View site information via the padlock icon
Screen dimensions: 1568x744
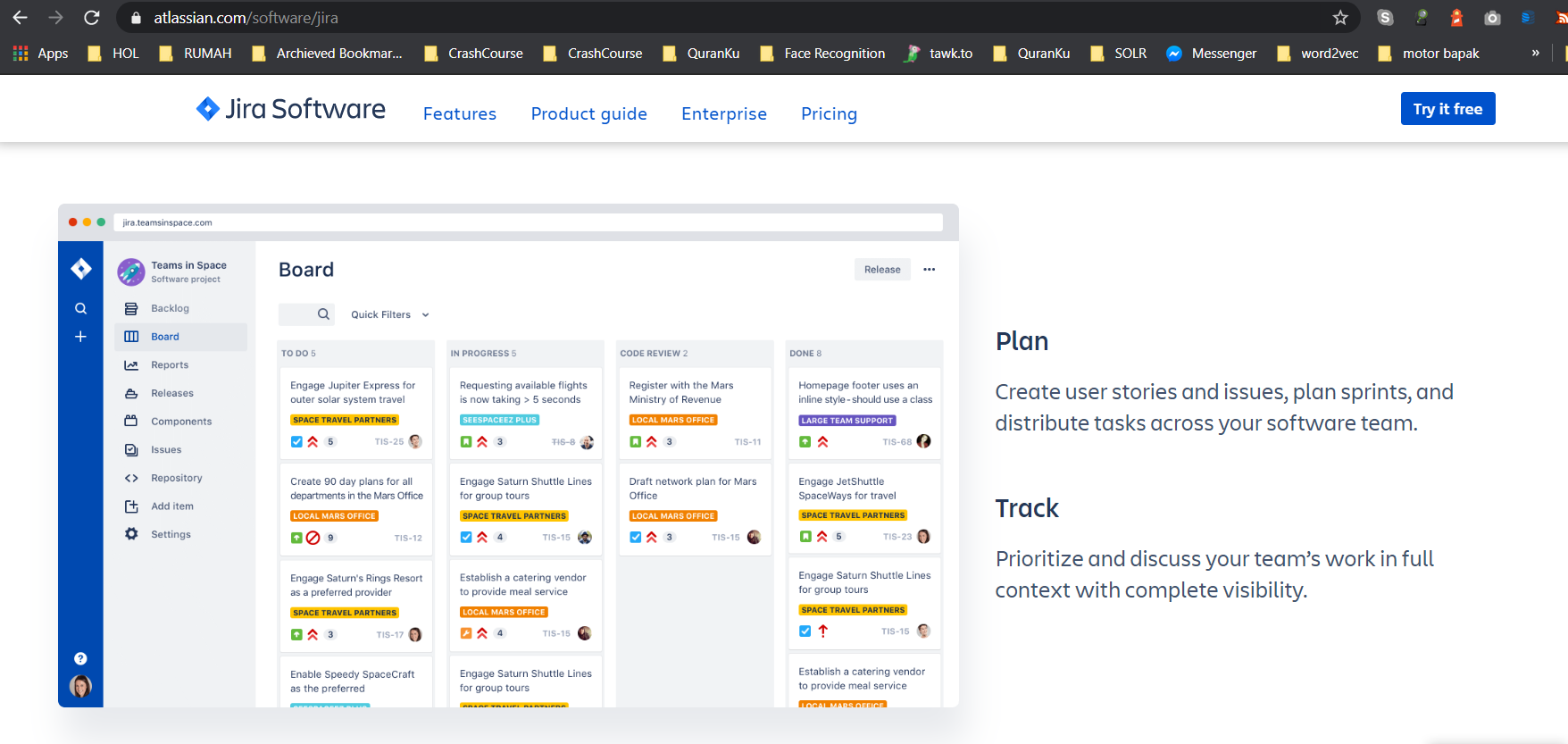coord(136,18)
